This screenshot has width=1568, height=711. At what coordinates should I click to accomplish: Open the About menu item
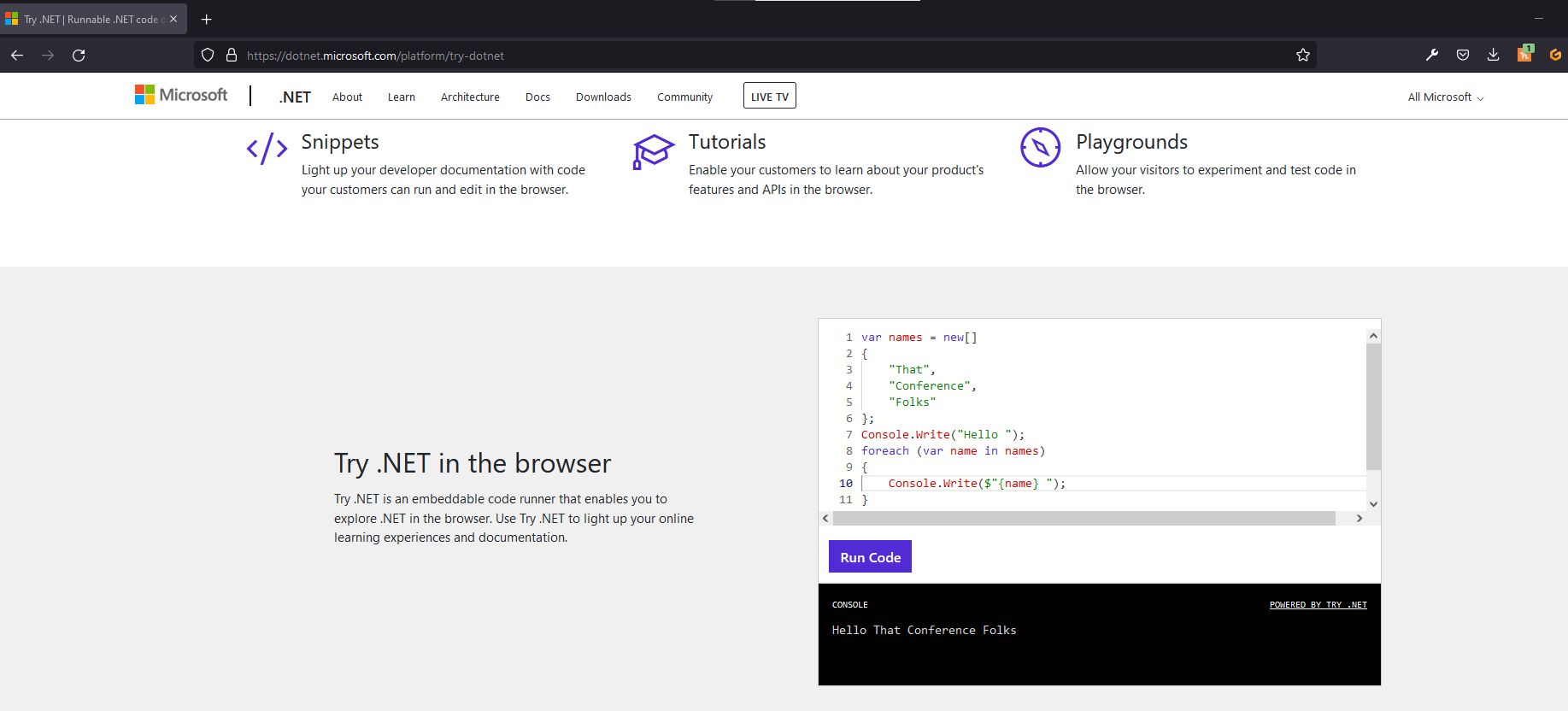pos(347,97)
